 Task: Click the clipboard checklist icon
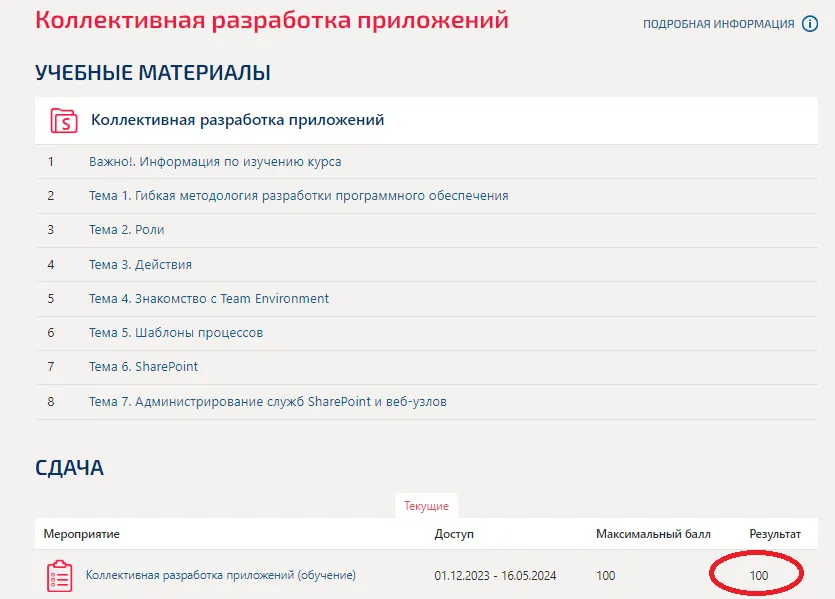59,576
